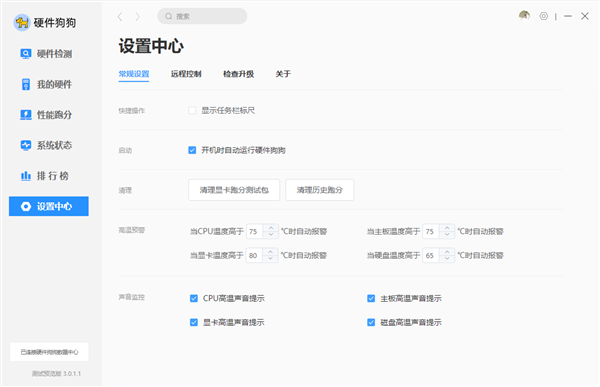The height and width of the screenshot is (387, 600).
Task: Click the 清理历史跑分 button
Action: click(320, 190)
